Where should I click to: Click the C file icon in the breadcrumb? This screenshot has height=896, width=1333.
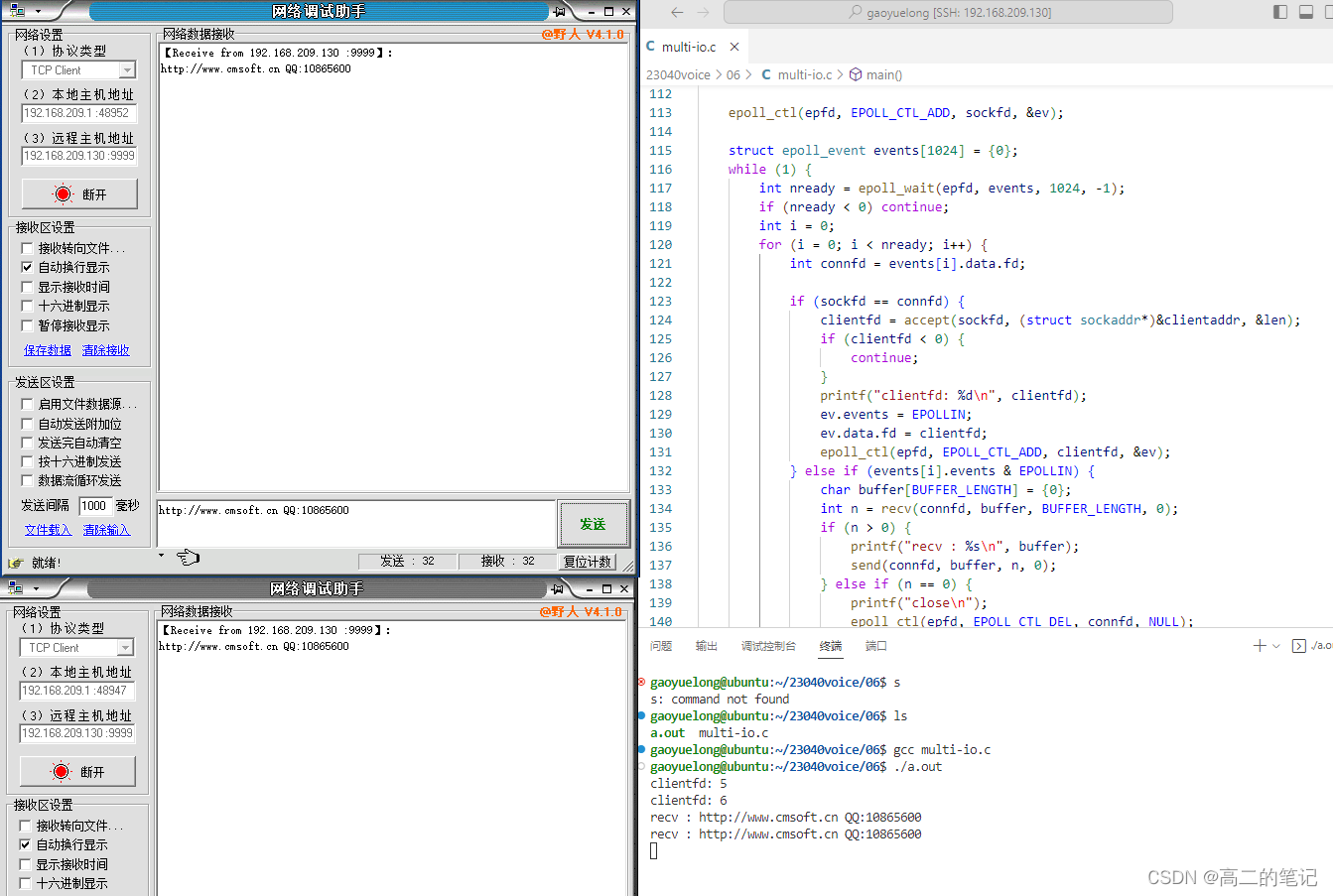click(x=766, y=74)
